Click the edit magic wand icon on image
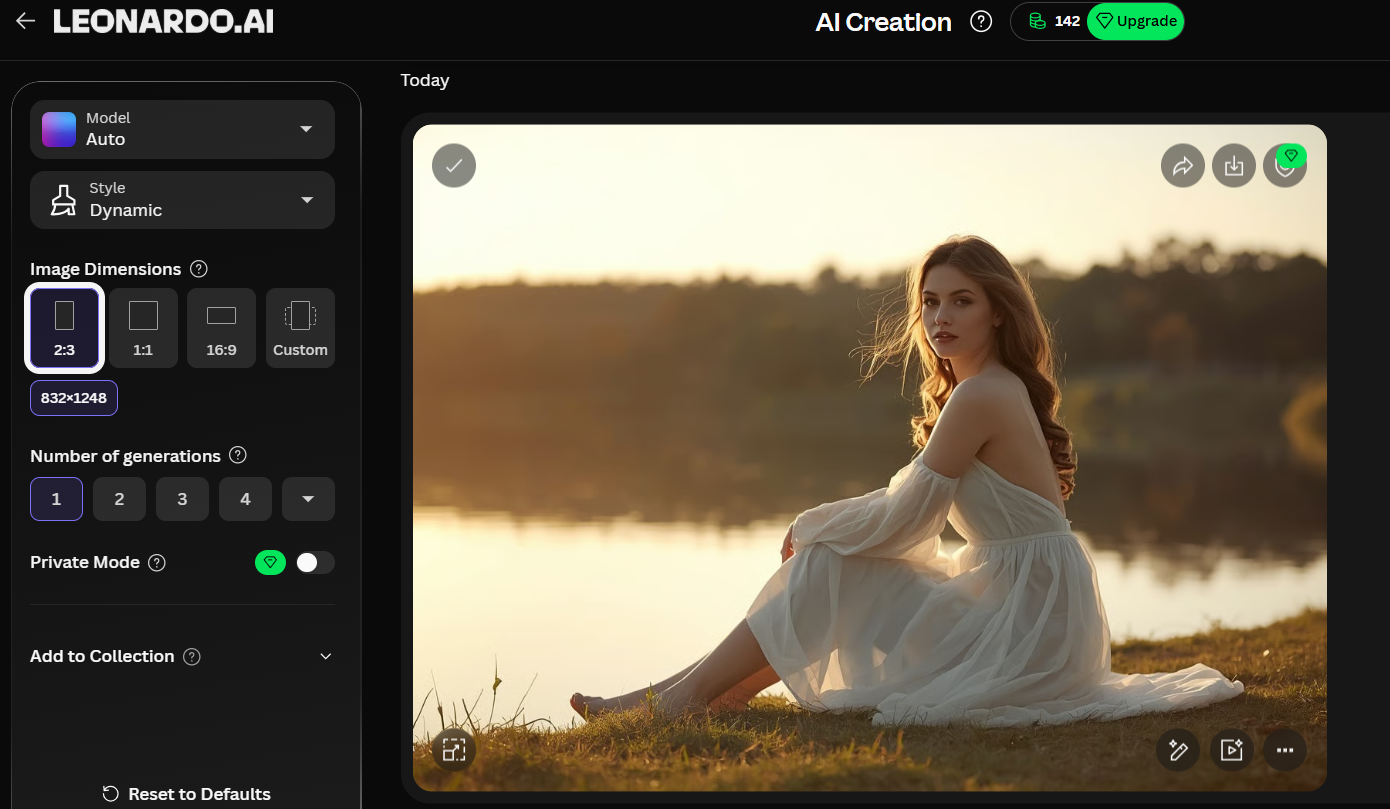The height and width of the screenshot is (809, 1390). pos(1178,750)
